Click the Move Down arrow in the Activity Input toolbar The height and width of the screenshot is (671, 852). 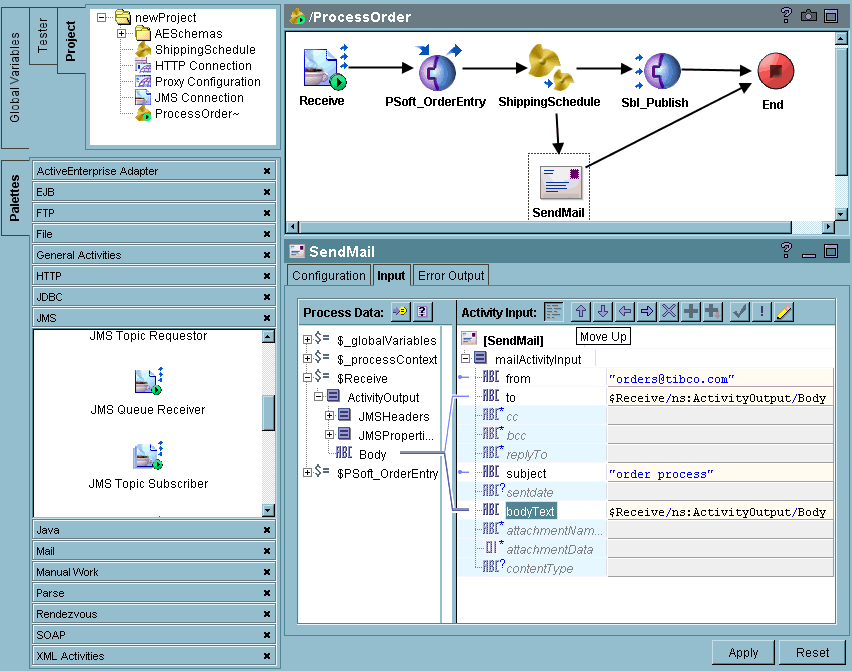(603, 311)
